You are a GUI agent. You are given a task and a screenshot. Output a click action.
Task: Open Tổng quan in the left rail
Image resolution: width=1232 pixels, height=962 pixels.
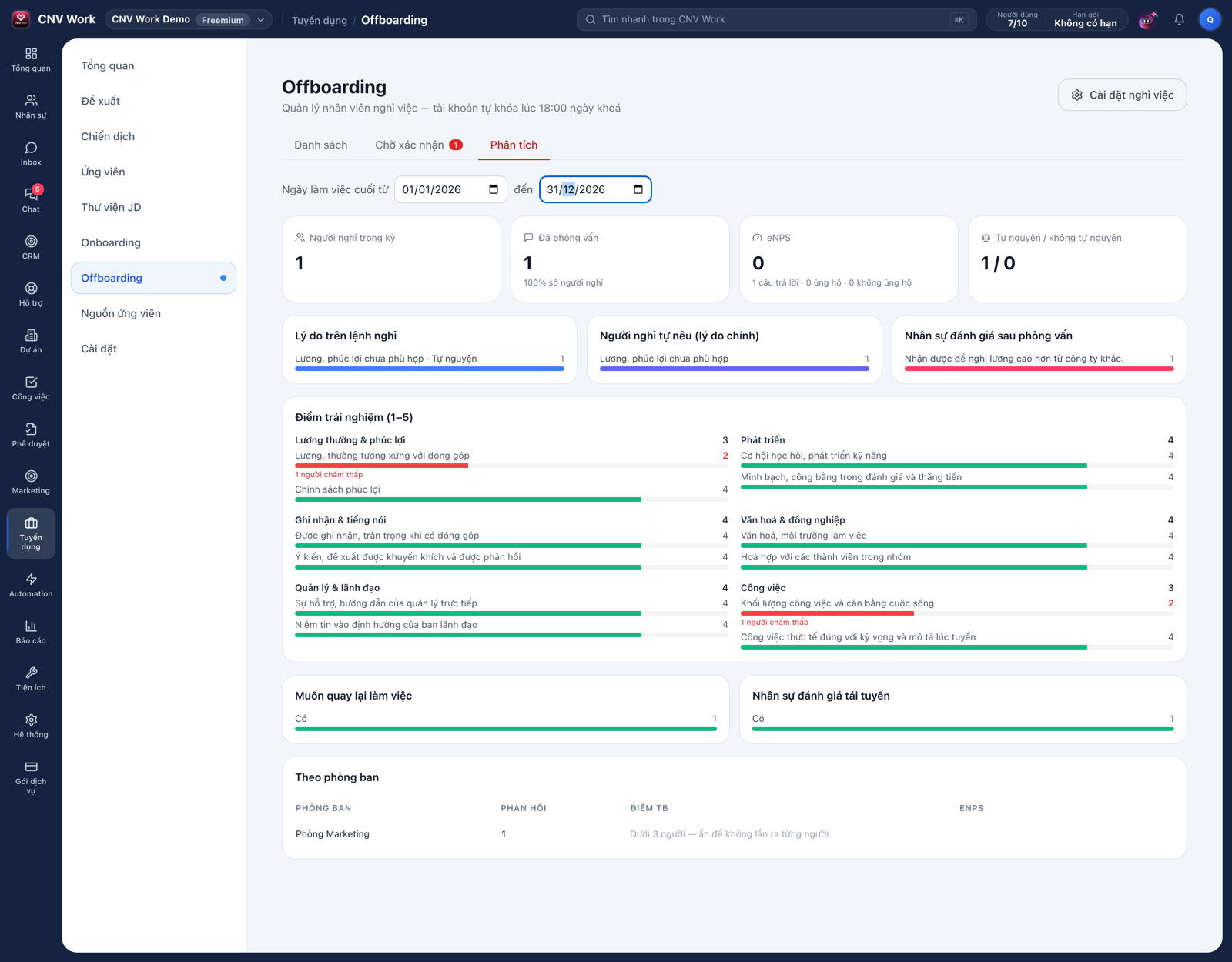point(31,60)
